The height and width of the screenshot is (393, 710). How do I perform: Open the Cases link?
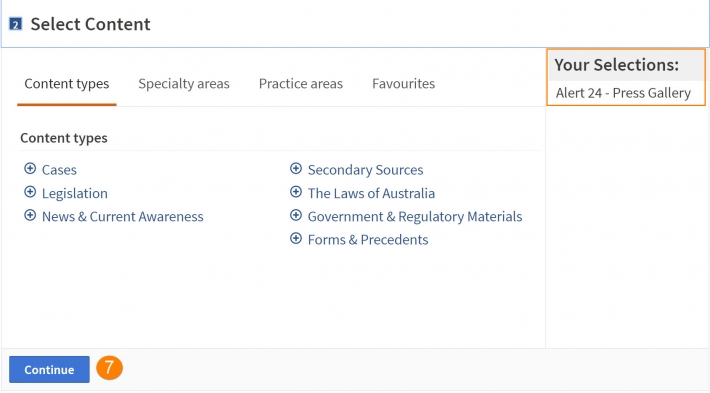pyautogui.click(x=59, y=170)
